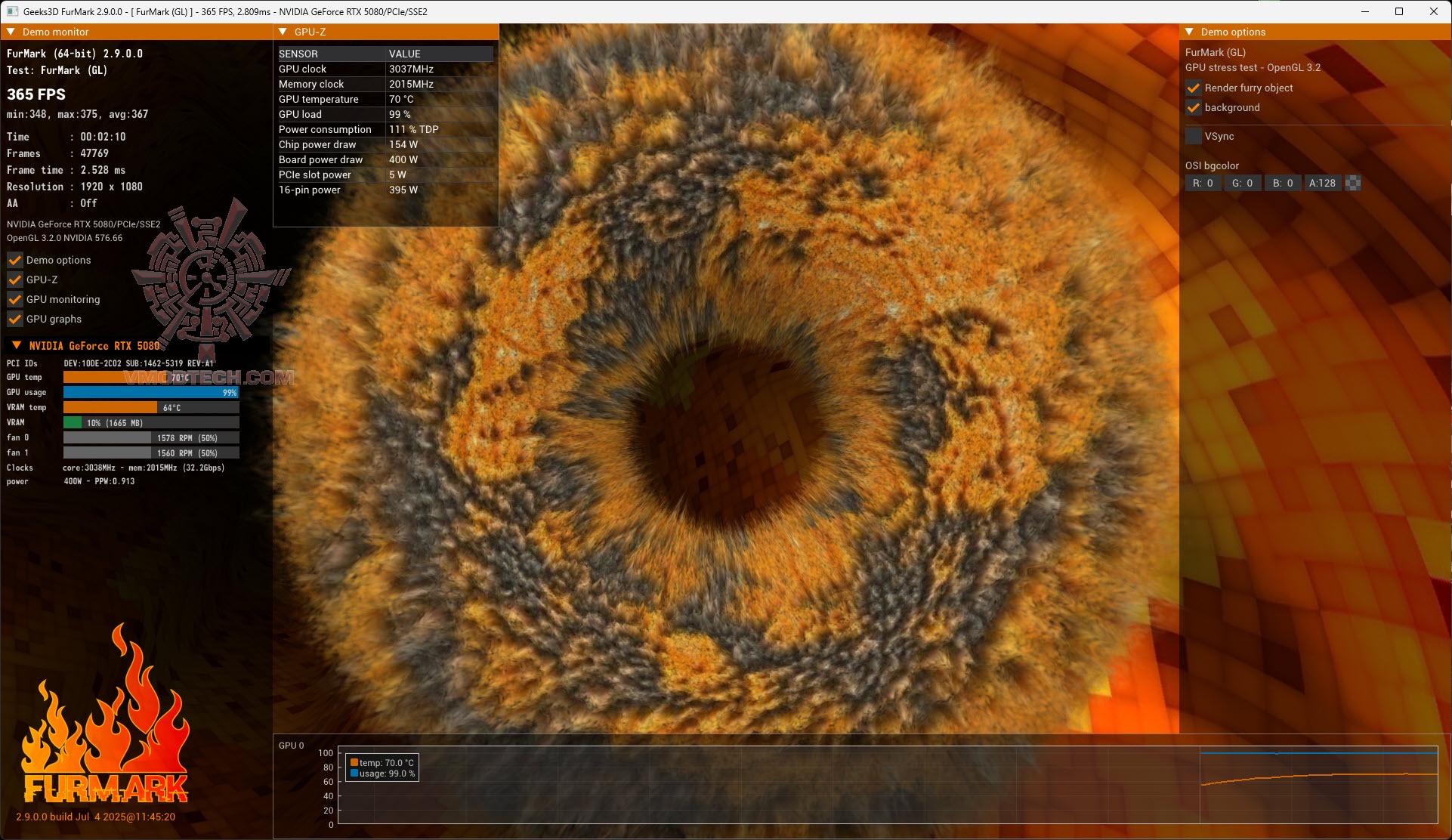Enable the VSync checkbox
This screenshot has height=840, width=1452.
click(x=1194, y=136)
